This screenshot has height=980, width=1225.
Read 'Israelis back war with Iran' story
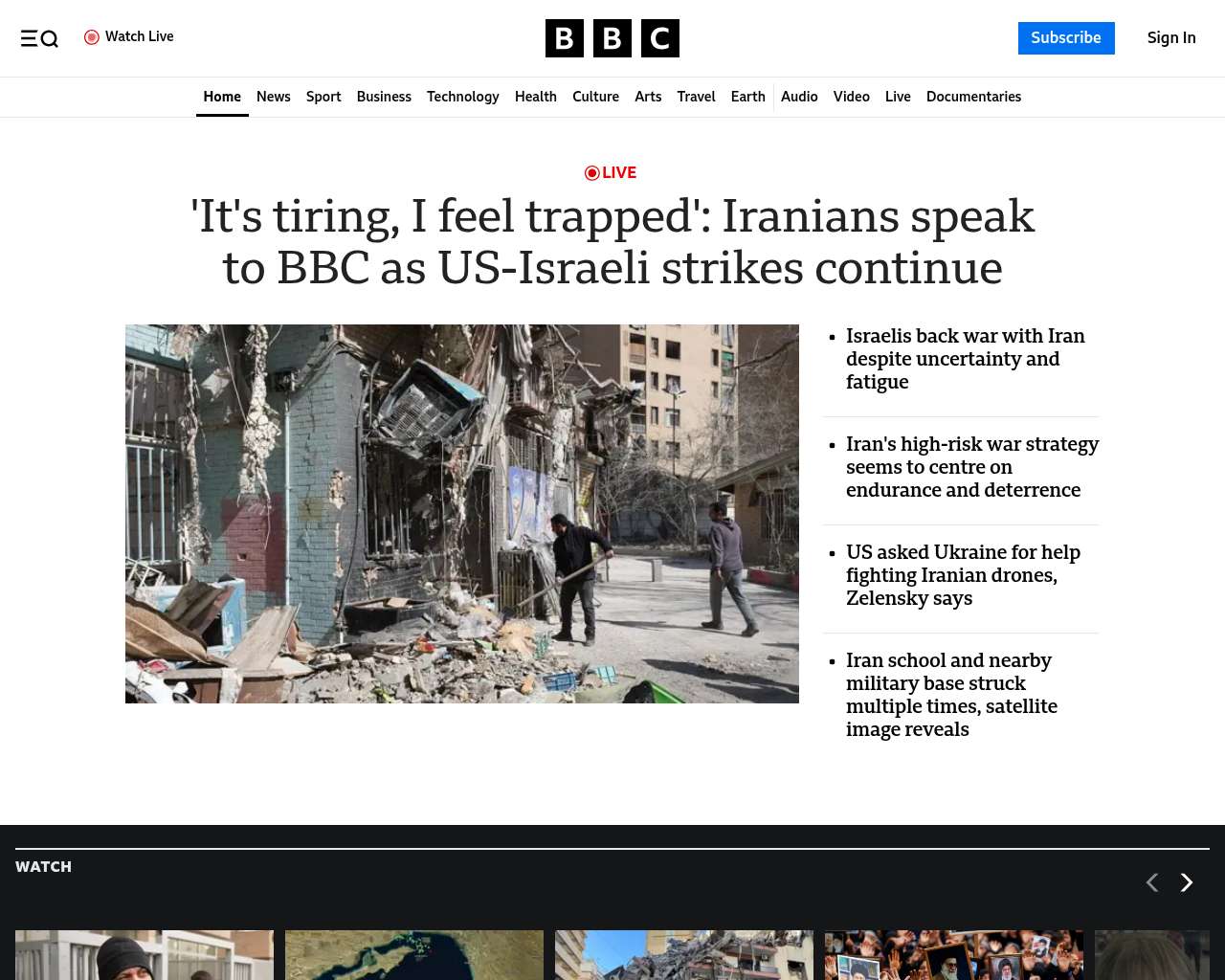966,359
